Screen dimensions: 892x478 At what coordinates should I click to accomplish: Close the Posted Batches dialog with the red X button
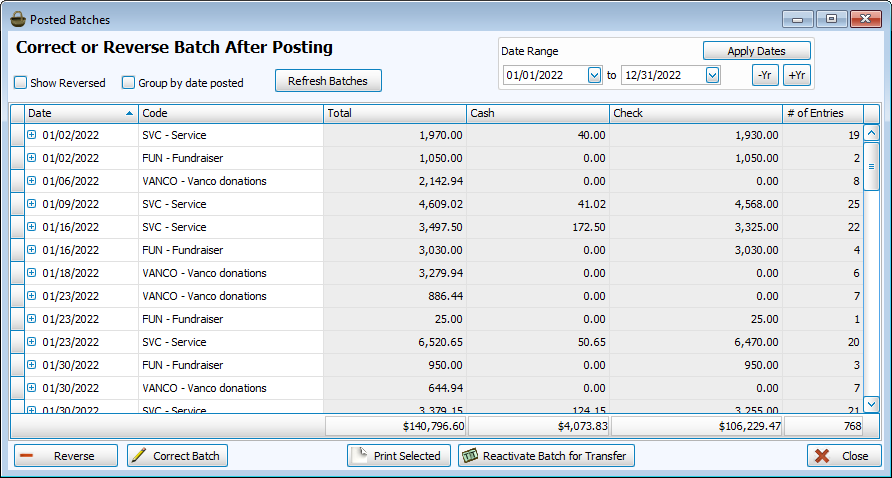click(x=844, y=456)
